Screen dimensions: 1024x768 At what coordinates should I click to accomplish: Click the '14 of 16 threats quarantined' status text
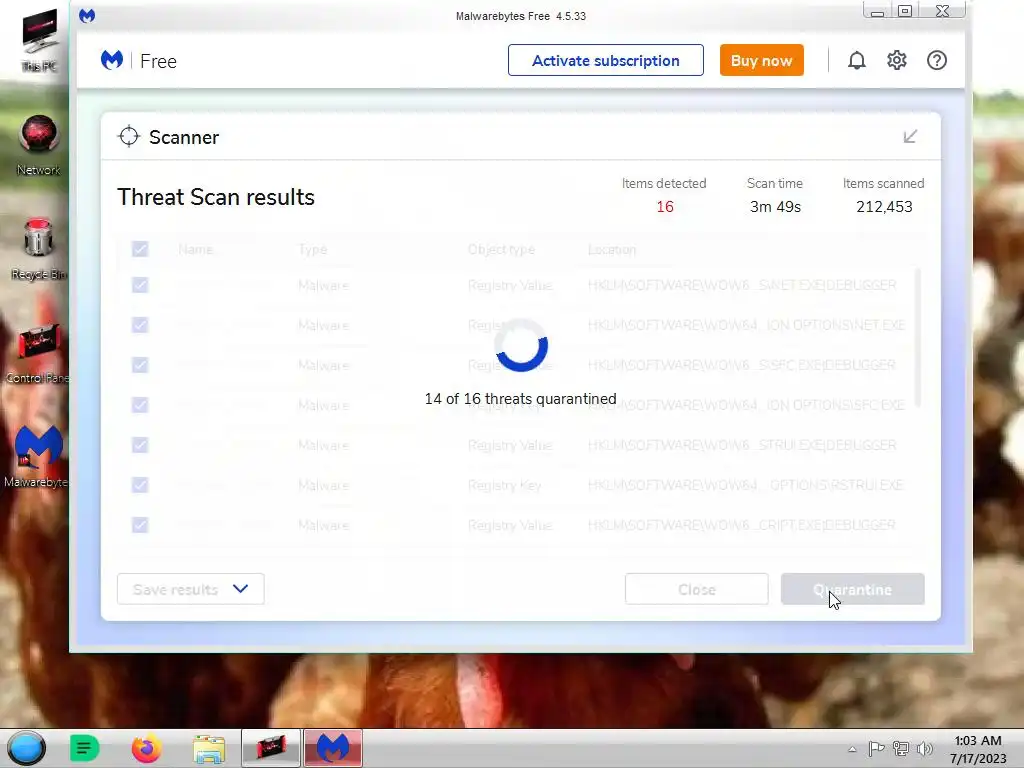tap(520, 399)
